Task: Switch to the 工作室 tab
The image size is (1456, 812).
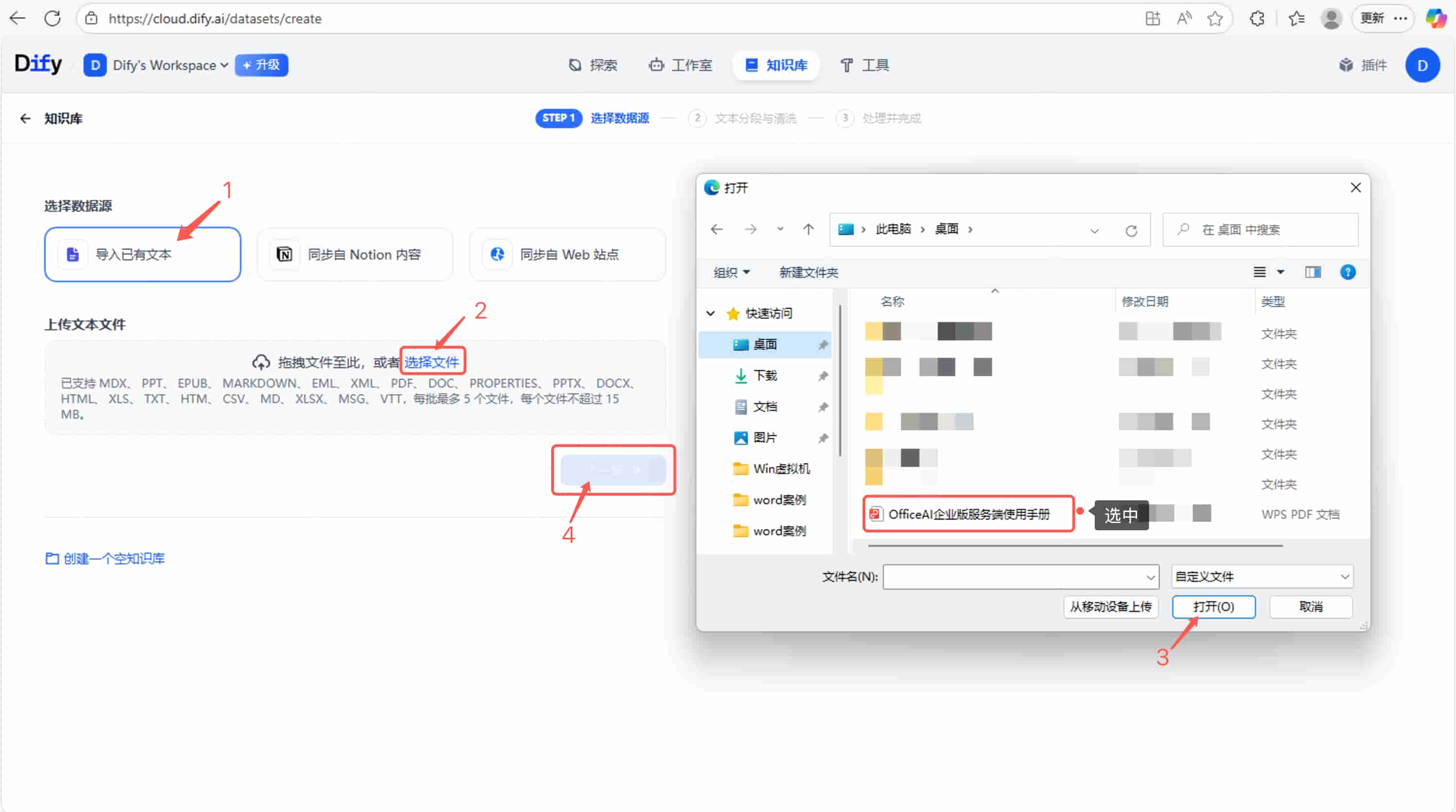Action: [x=680, y=65]
